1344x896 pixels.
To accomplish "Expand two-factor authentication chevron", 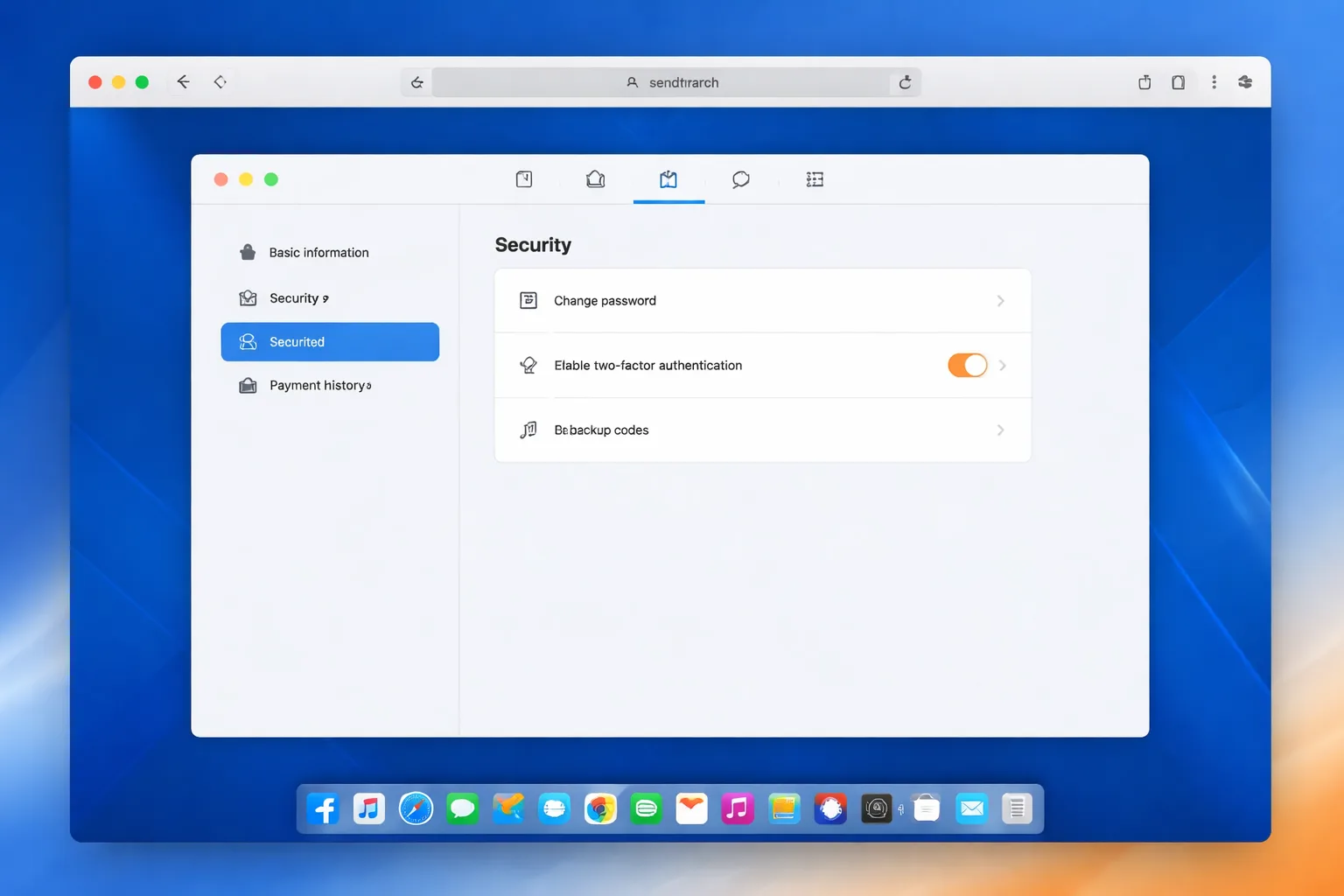I will (1003, 366).
